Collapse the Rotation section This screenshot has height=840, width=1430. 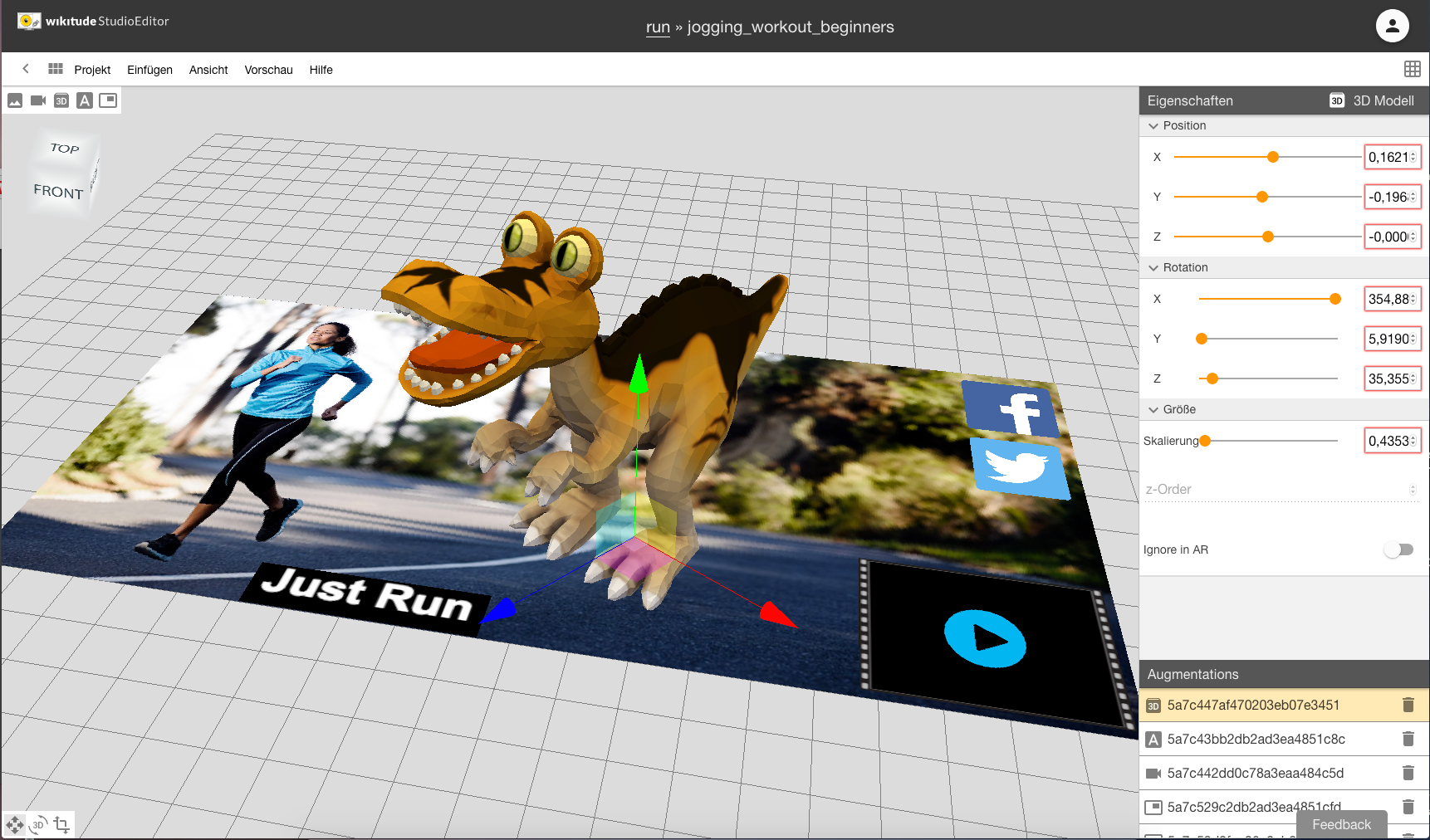1153,267
